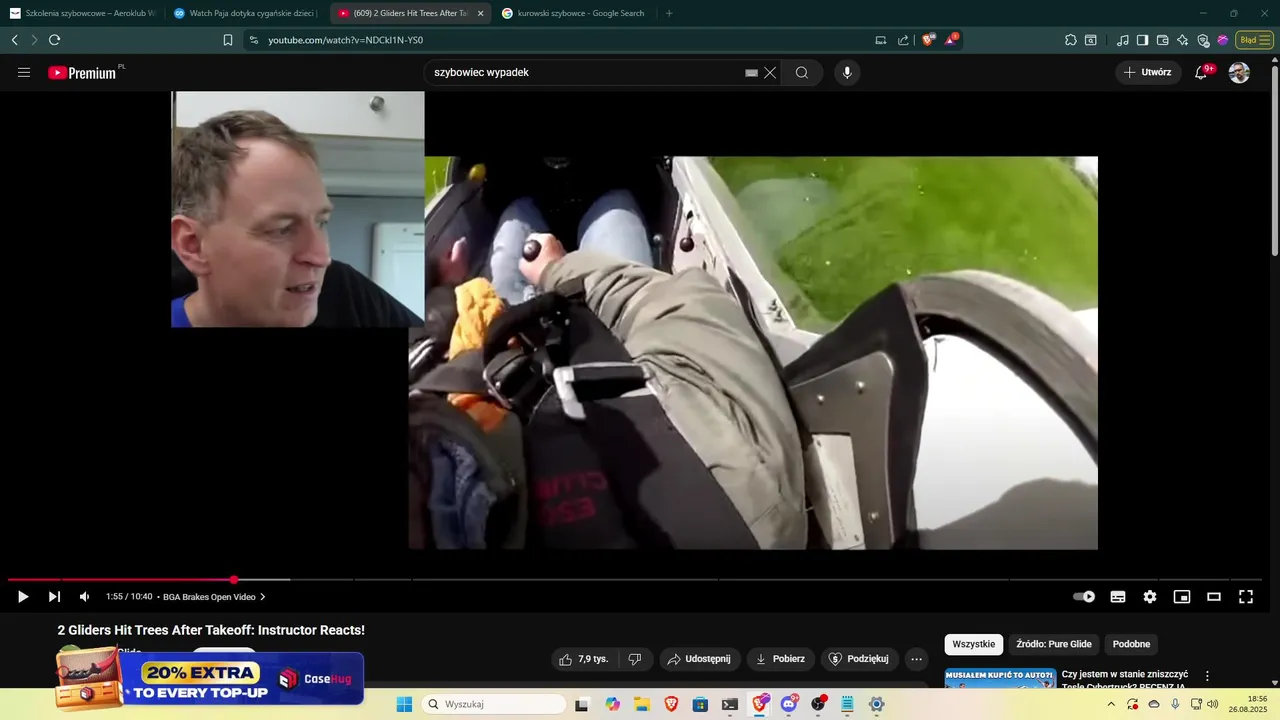The width and height of the screenshot is (1280, 720).
Task: Switch to miniplayer mode
Action: tap(1182, 597)
